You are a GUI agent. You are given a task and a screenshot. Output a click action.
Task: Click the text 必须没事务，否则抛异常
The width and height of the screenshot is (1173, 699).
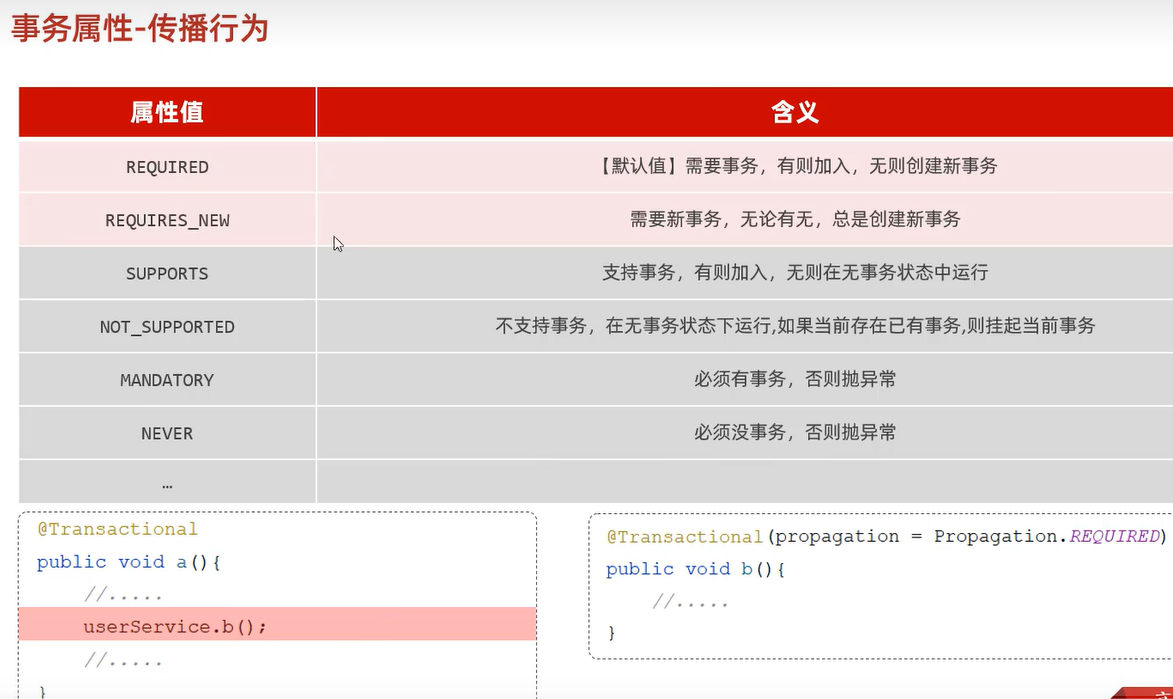(794, 432)
